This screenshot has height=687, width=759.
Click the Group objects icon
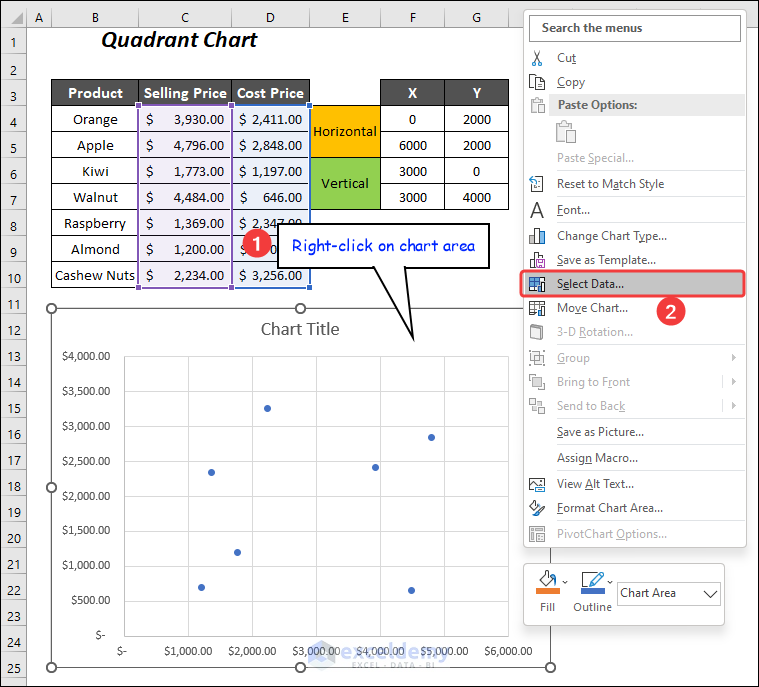[x=537, y=358]
